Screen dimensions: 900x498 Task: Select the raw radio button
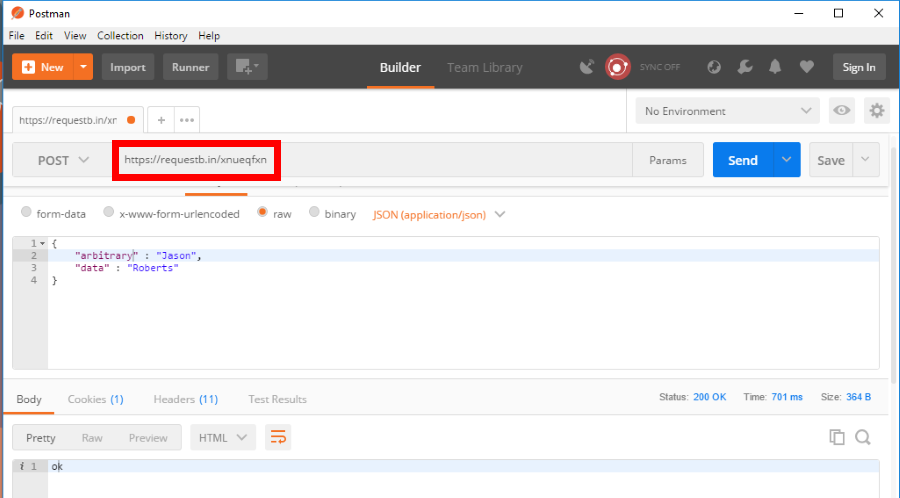click(x=262, y=212)
